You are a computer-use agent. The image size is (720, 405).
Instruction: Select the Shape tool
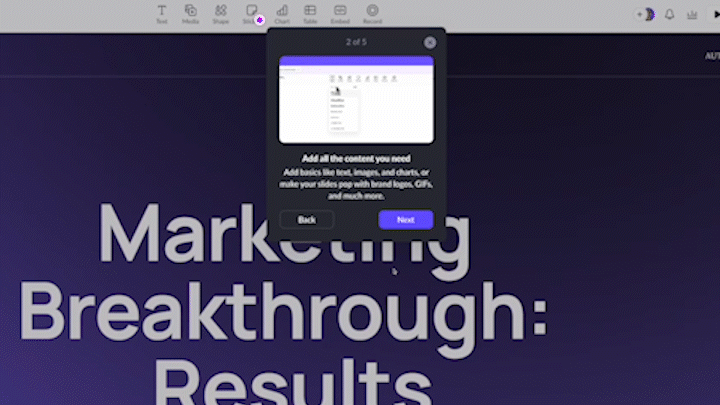point(220,14)
